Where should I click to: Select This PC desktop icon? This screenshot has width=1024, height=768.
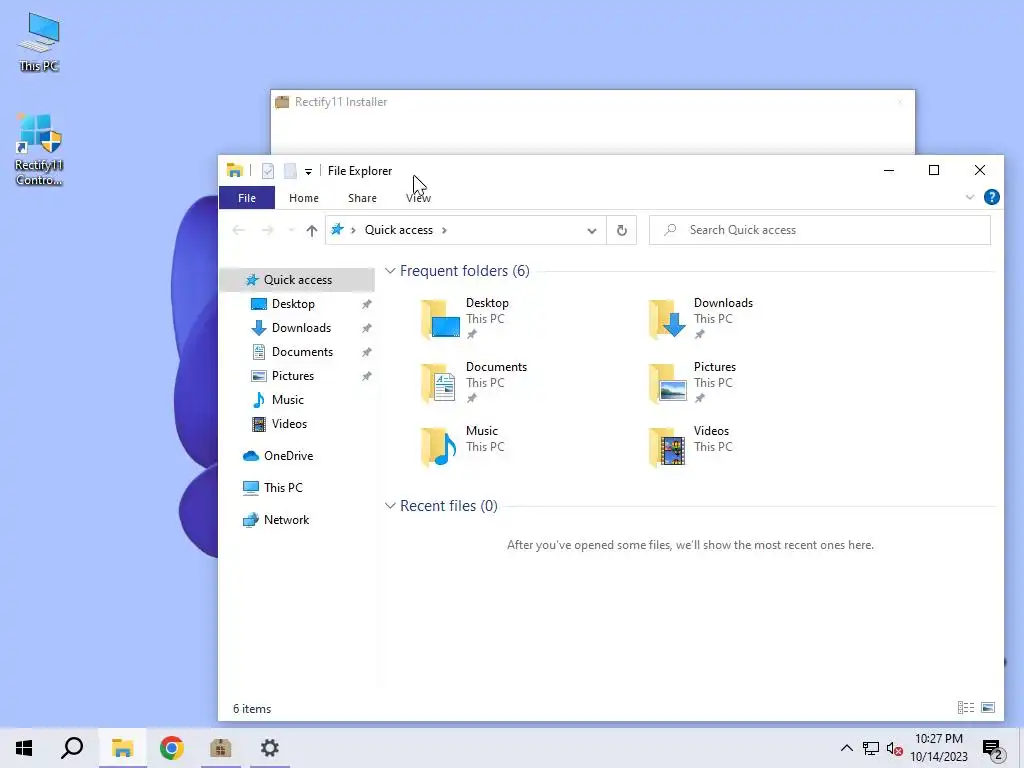click(39, 42)
